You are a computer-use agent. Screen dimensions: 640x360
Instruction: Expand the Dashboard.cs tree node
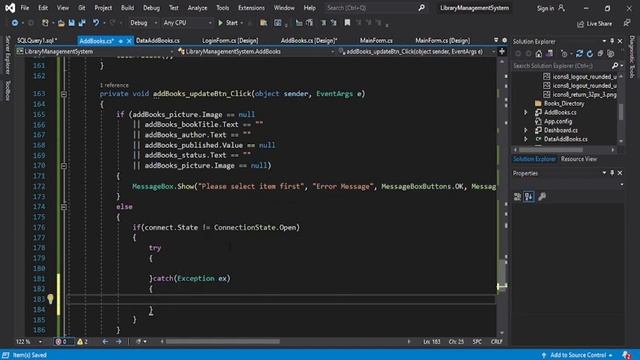526,130
